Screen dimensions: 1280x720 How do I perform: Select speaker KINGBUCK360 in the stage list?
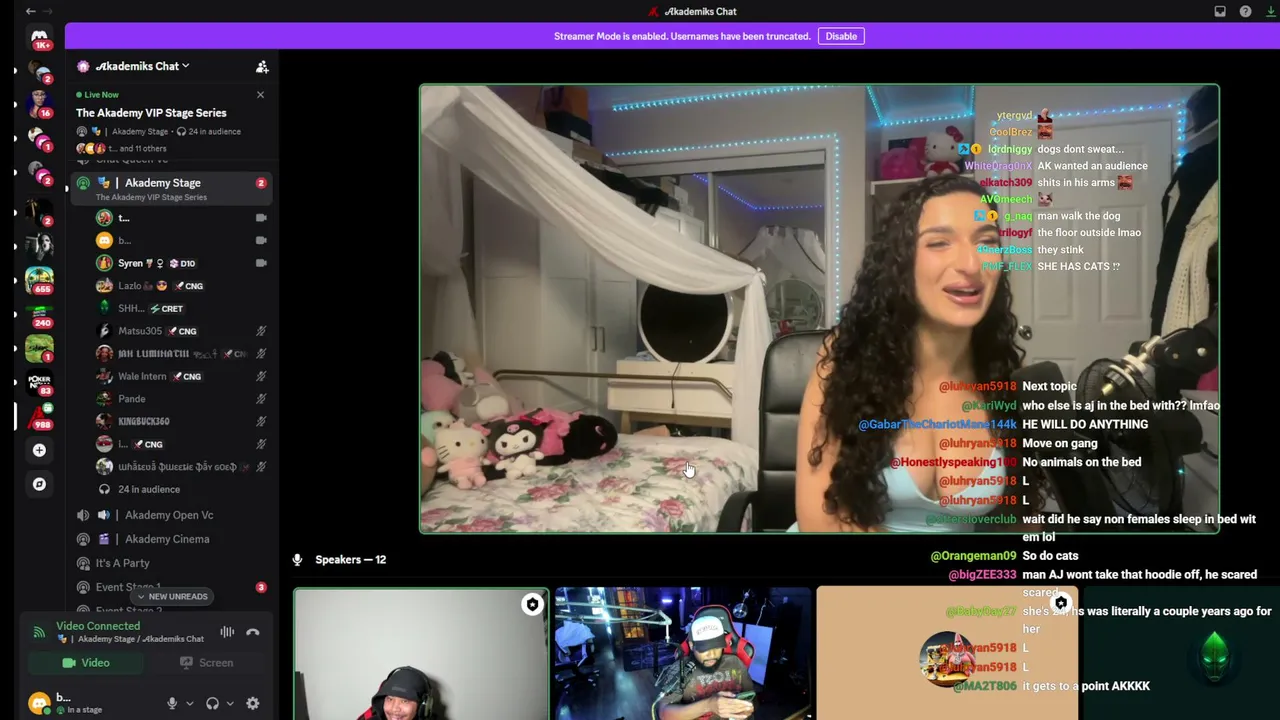tap(182, 421)
